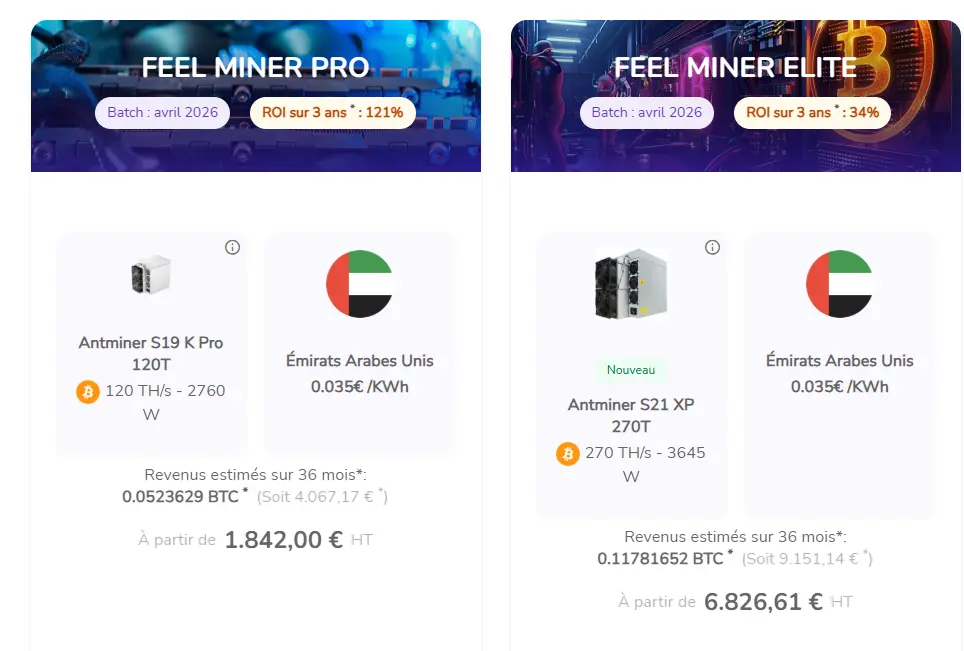Screen dimensions: 964x651
Task: Click Antminer S21 XP 270T name
Action: coord(631,415)
